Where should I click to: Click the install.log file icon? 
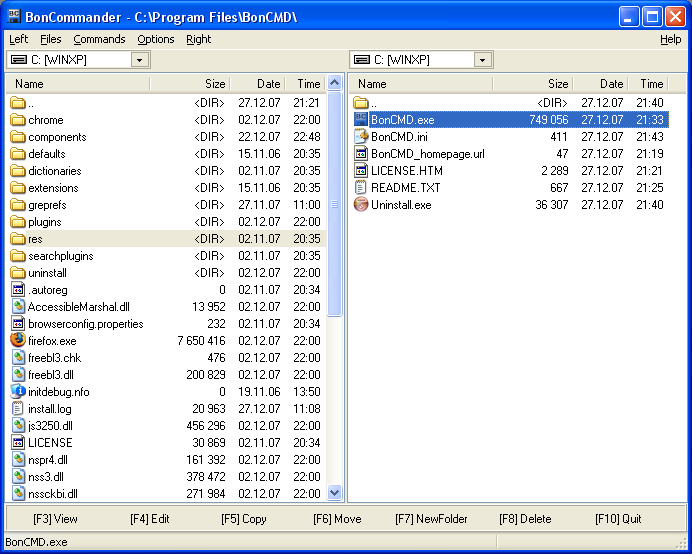[x=18, y=408]
